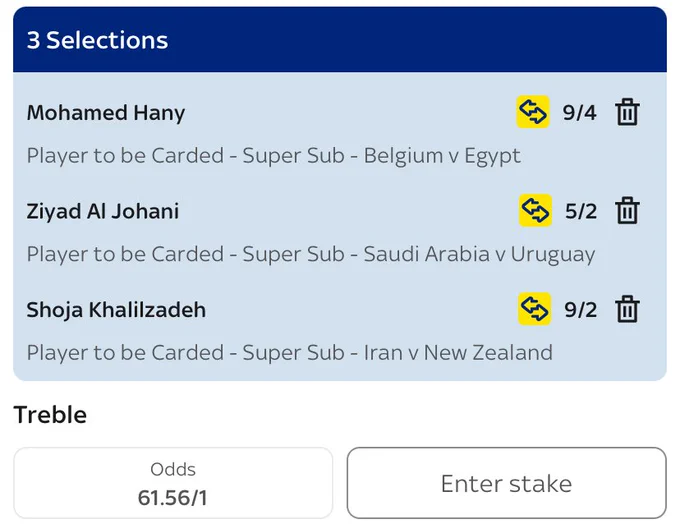Select the 5/2 odds for Ziyad Al Johani

[x=581, y=211]
